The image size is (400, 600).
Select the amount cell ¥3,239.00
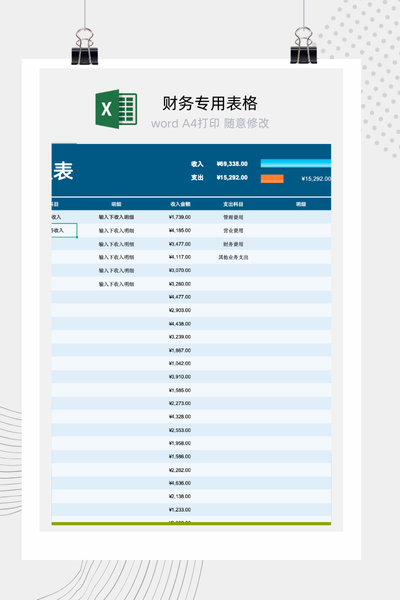coord(180,337)
